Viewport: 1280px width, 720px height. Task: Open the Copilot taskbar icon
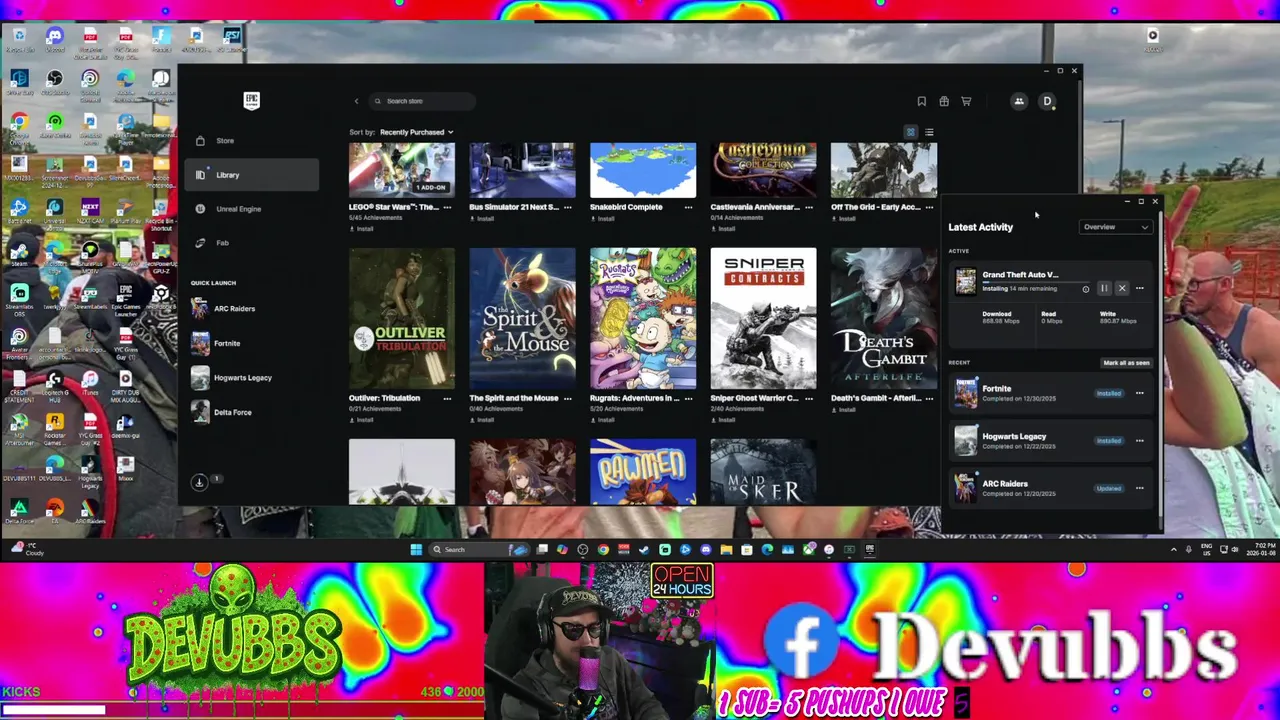(x=562, y=549)
